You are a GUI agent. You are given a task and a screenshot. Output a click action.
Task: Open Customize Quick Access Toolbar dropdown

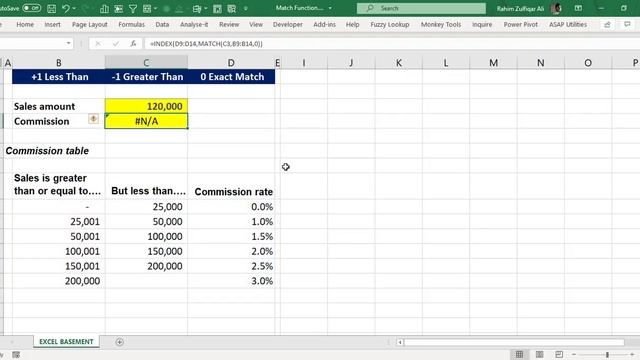[x=246, y=9]
